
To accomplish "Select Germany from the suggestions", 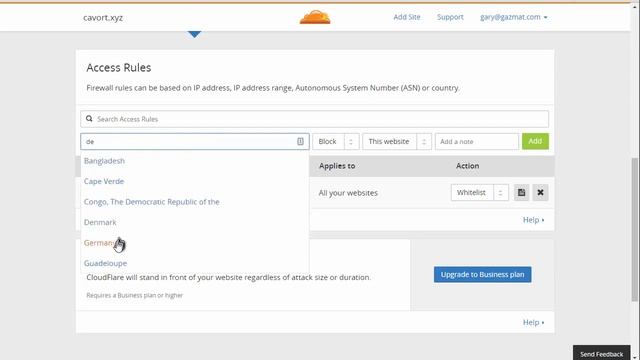I will point(100,243).
